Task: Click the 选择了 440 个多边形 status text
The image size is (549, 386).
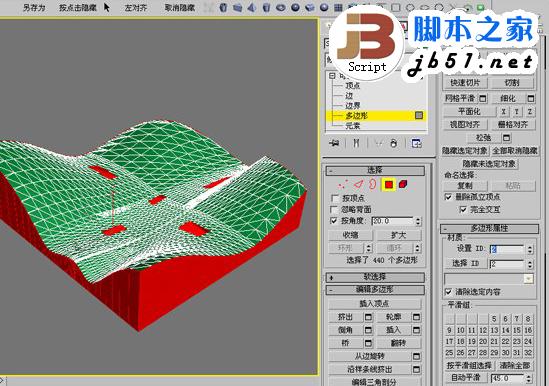Action: (x=382, y=260)
